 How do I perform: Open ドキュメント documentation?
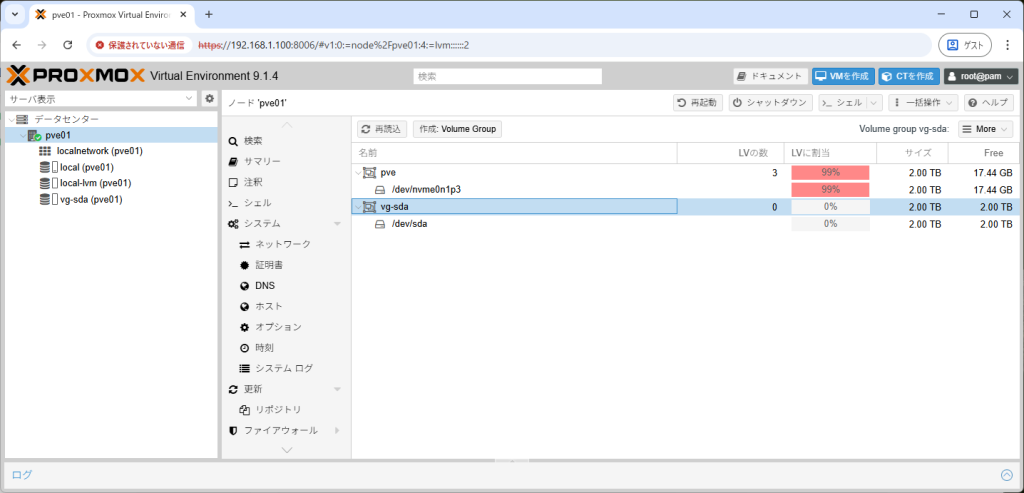click(x=771, y=76)
